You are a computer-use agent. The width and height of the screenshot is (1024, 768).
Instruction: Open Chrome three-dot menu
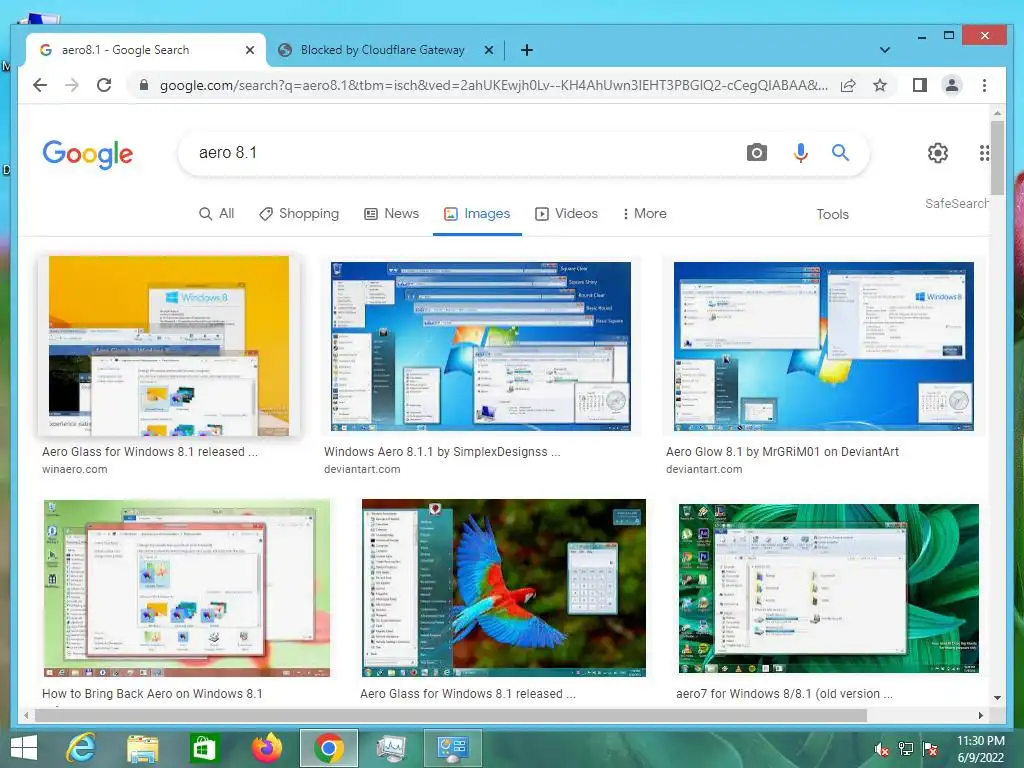[984, 85]
